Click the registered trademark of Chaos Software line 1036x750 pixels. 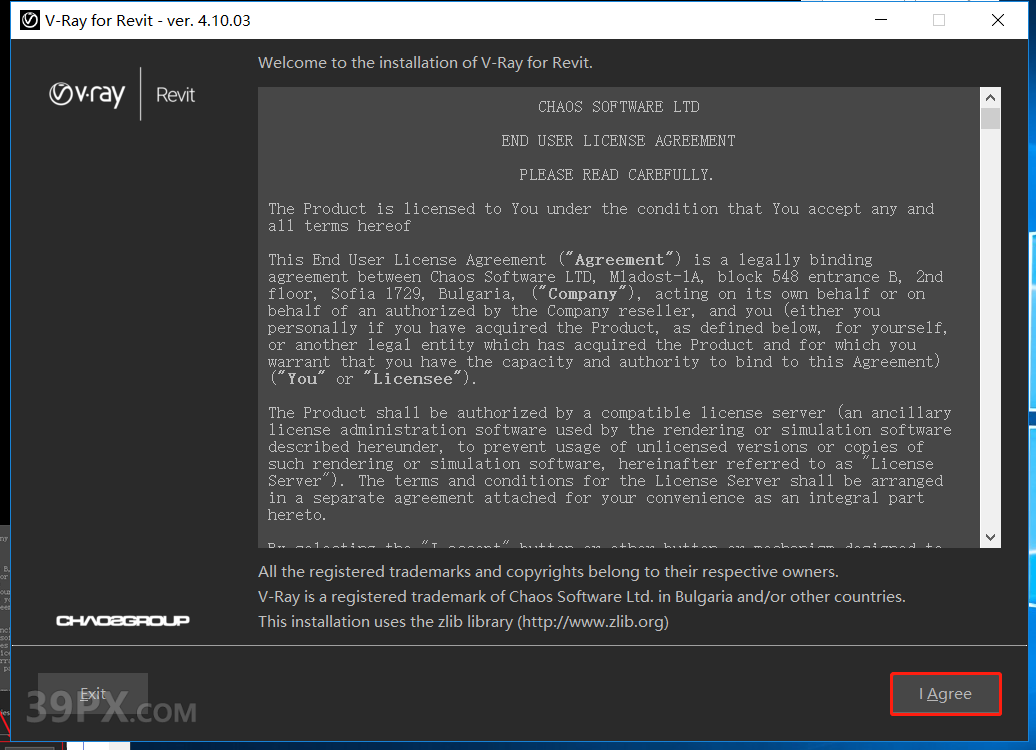(581, 597)
